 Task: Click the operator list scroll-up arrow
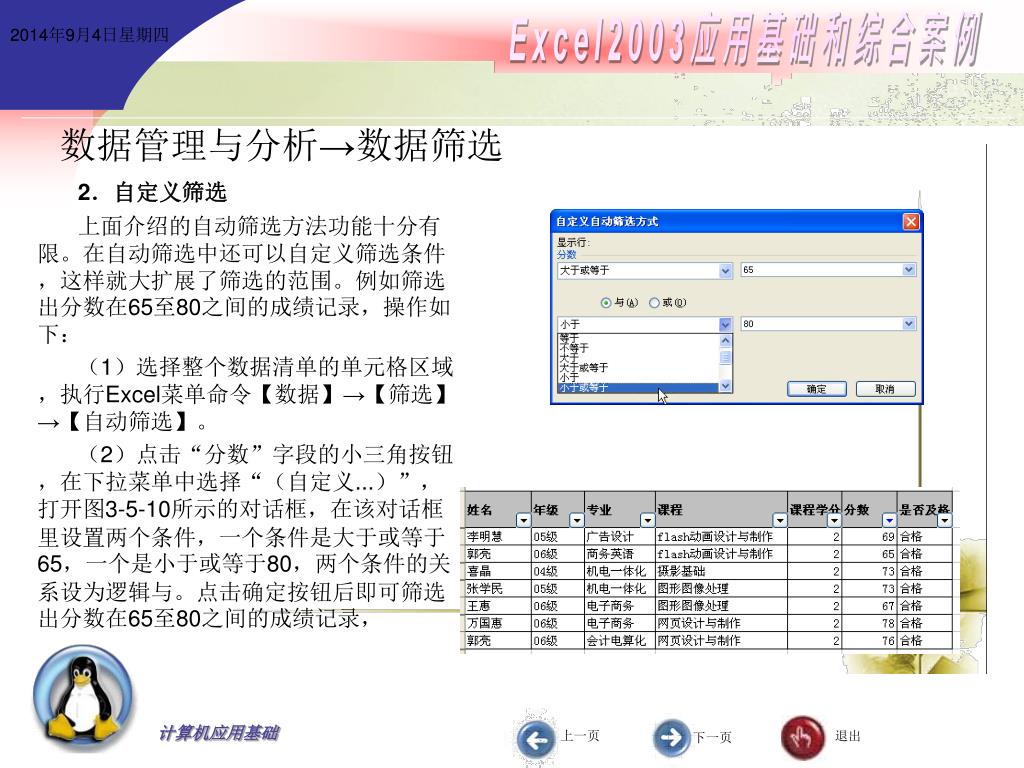pos(726,340)
